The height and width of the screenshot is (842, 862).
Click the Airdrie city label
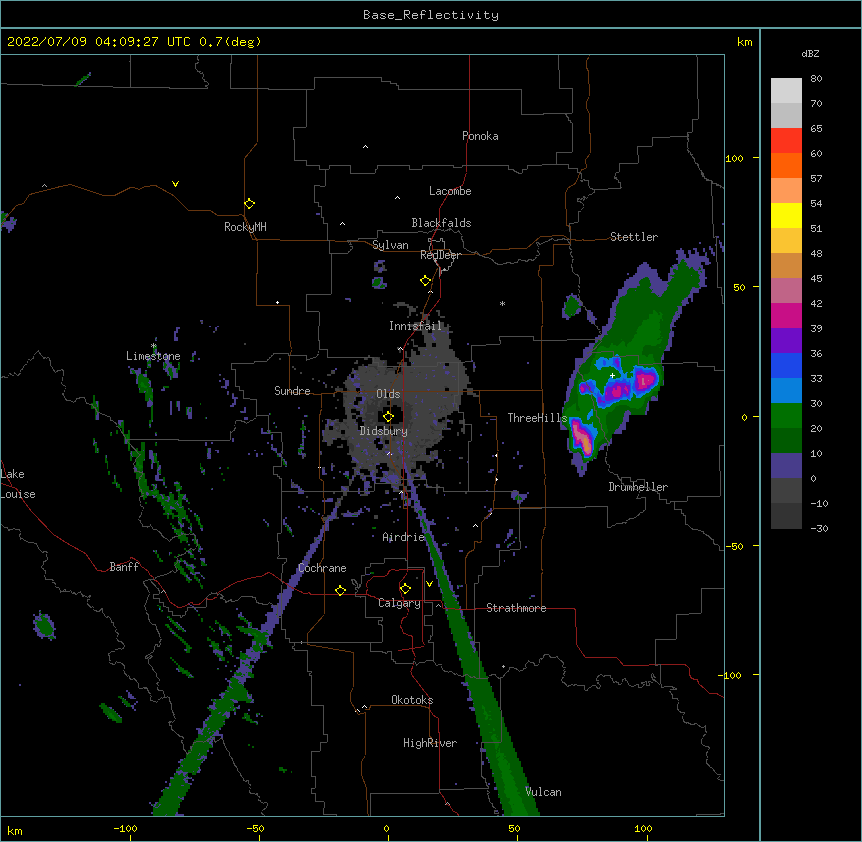404,537
